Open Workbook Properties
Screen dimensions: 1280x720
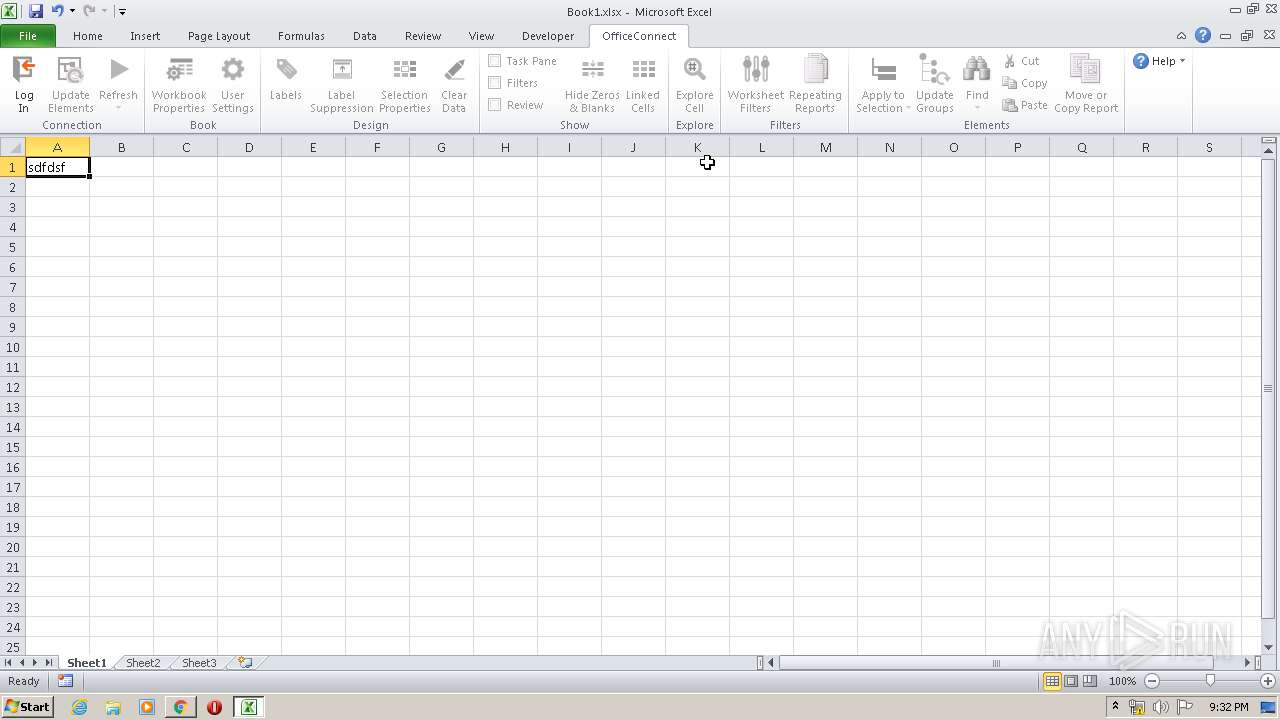179,85
